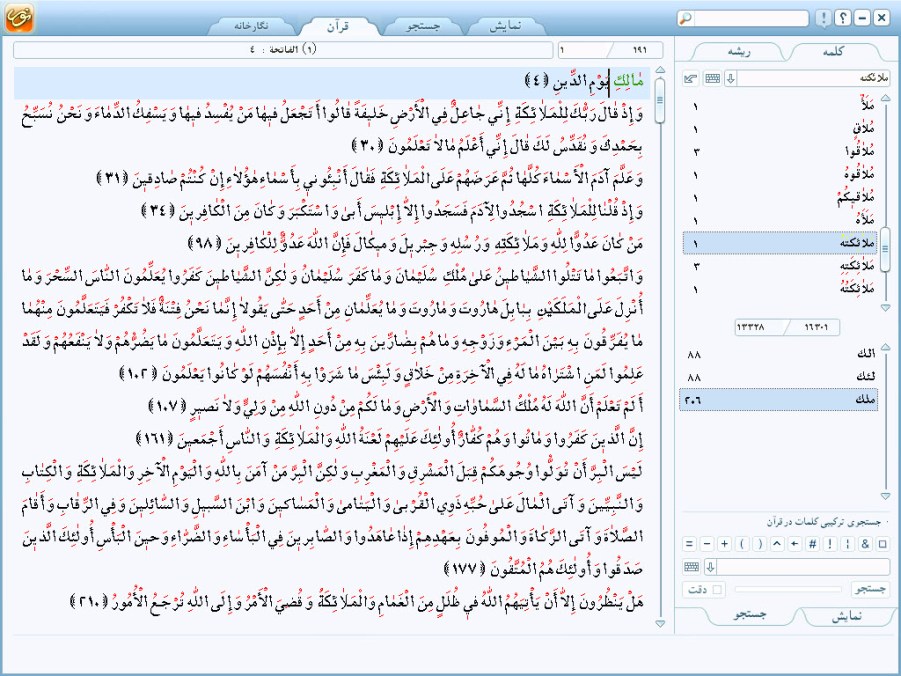The image size is (901, 676).
Task: Click the word list scroll-down arrow
Action: [x=885, y=308]
